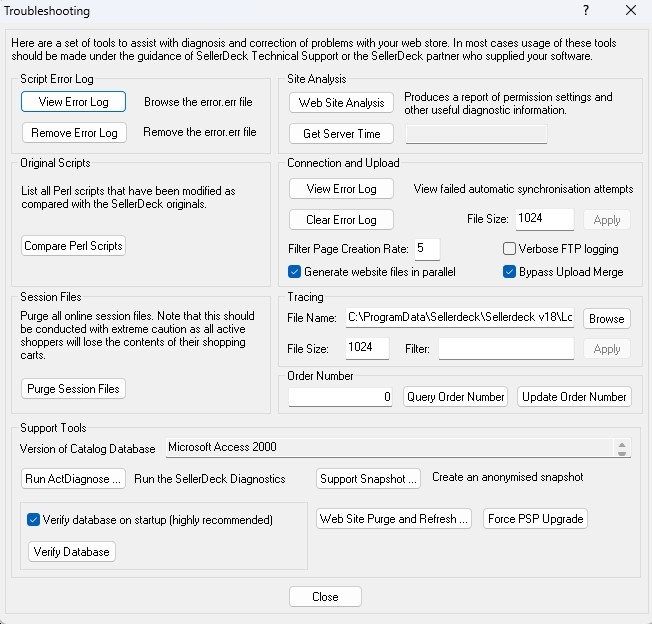The image size is (652, 624).
Task: Click the Order Number input field
Action: coord(342,397)
